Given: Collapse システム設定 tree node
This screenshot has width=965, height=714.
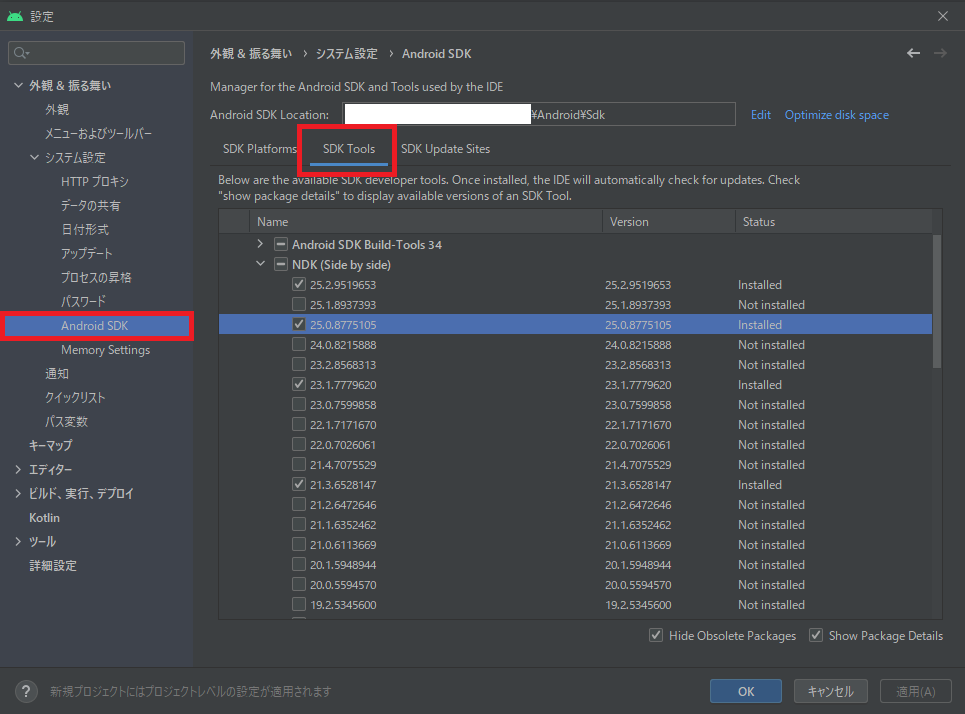Looking at the screenshot, I should 34,157.
